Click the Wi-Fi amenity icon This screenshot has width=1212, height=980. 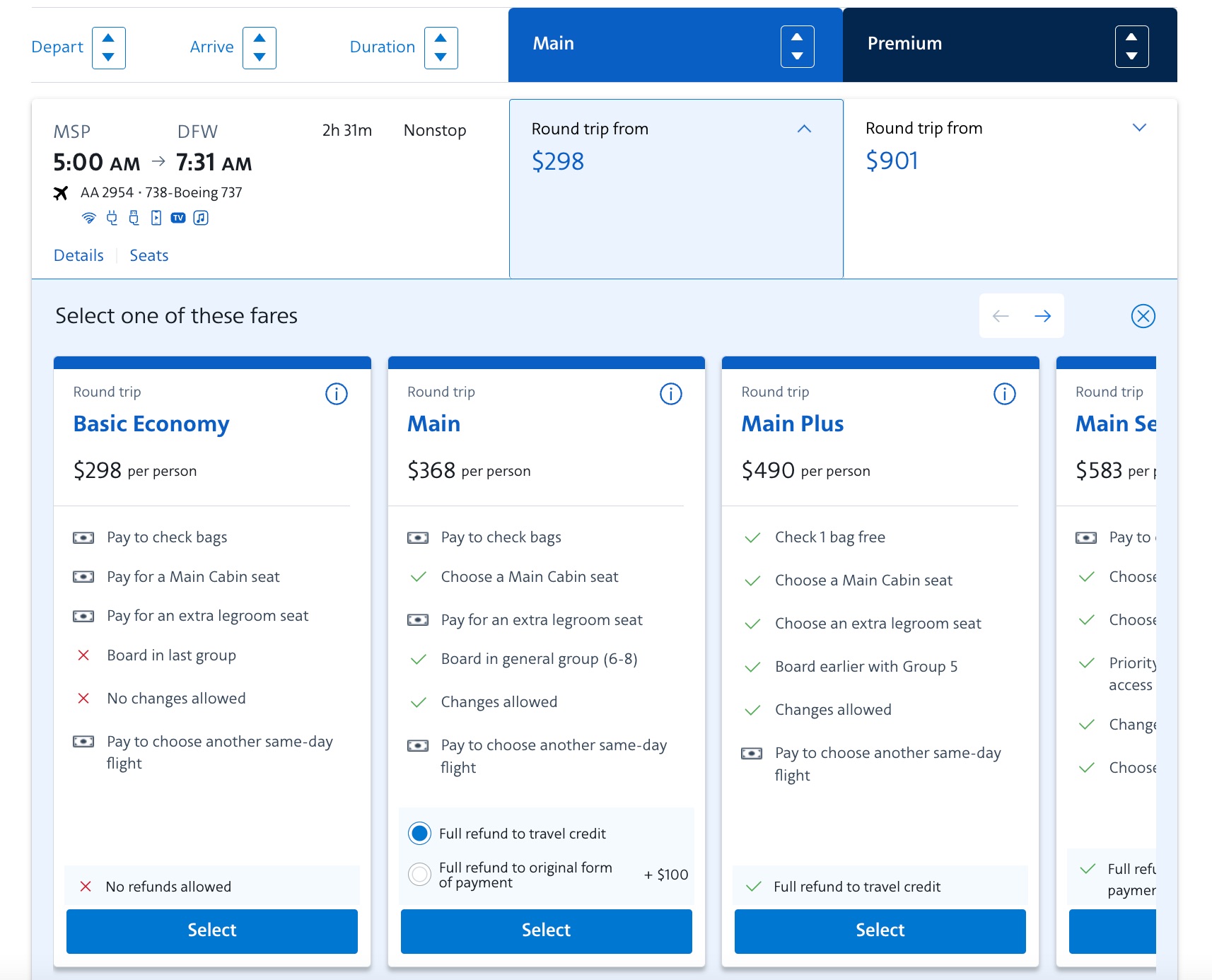click(x=87, y=217)
